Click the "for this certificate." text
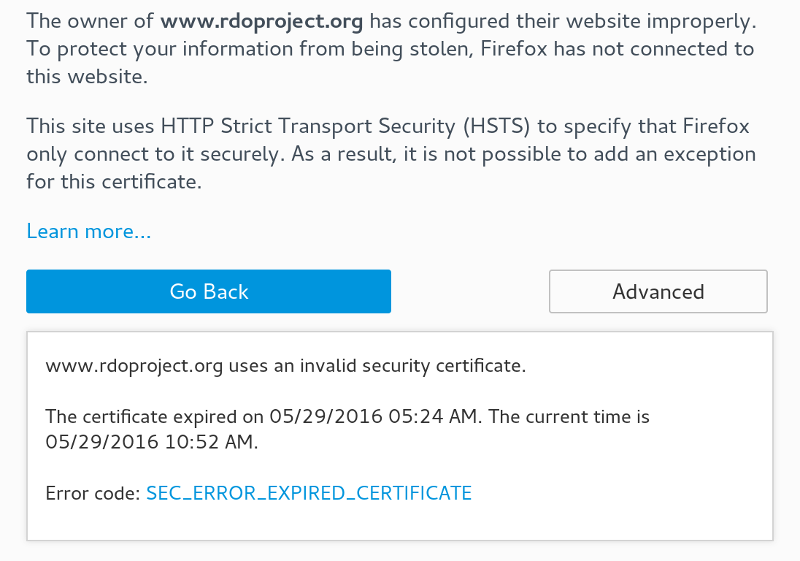The width and height of the screenshot is (800, 561). (x=114, y=182)
